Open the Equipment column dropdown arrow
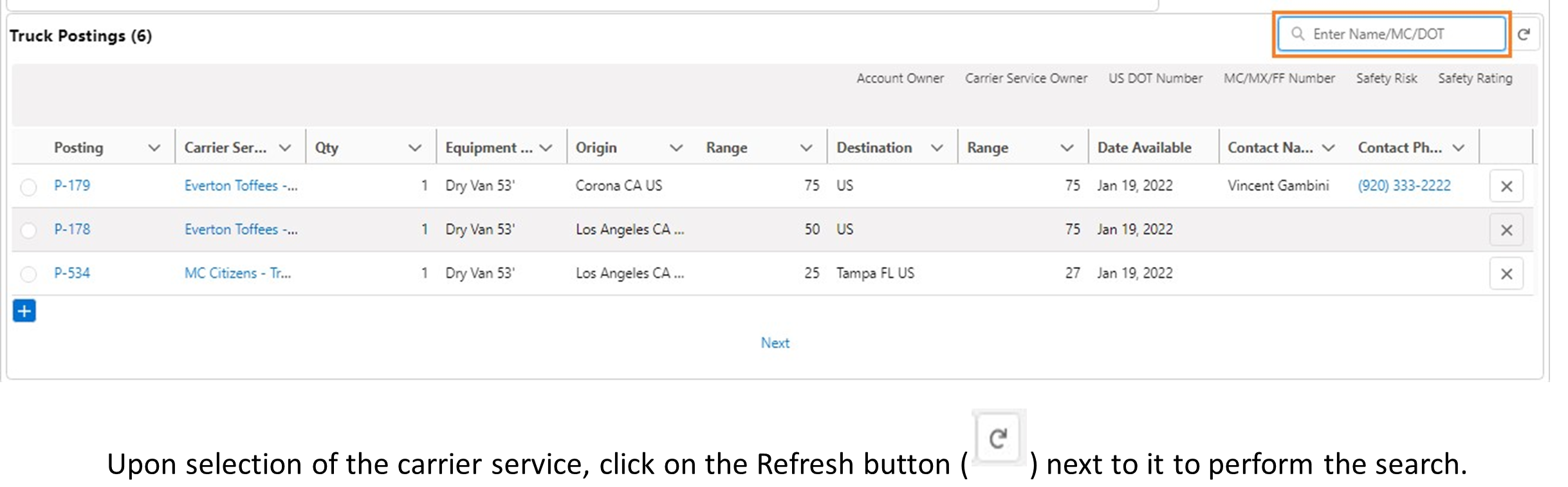This screenshot has height=487, width=1568. coord(546,148)
